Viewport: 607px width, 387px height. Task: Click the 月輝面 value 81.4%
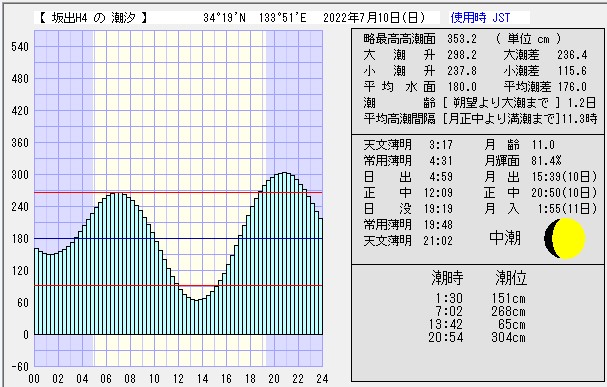[546, 161]
